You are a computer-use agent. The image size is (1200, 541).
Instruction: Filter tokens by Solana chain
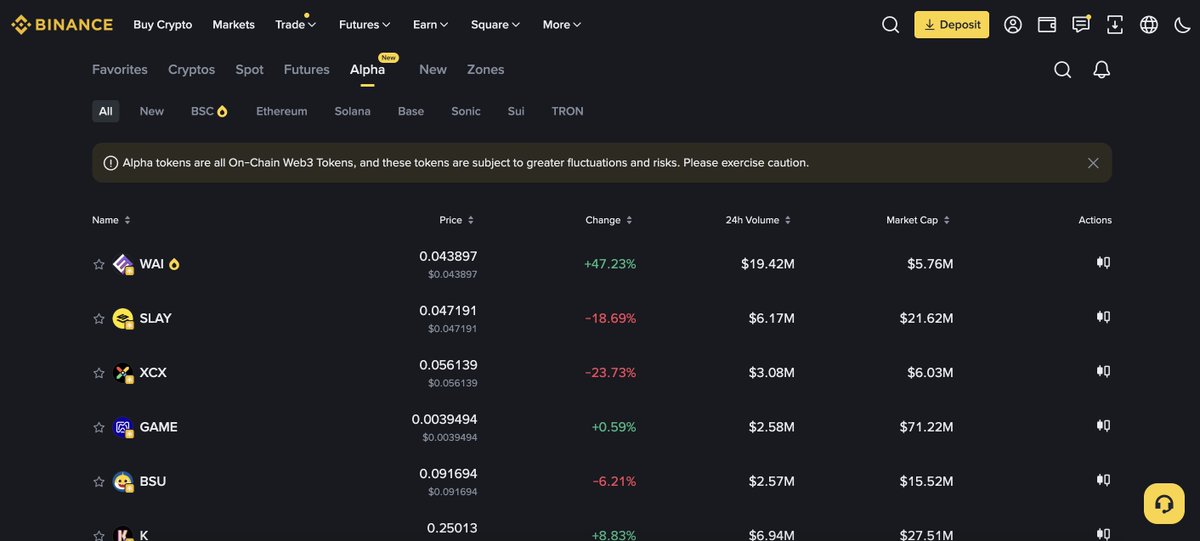click(x=353, y=111)
